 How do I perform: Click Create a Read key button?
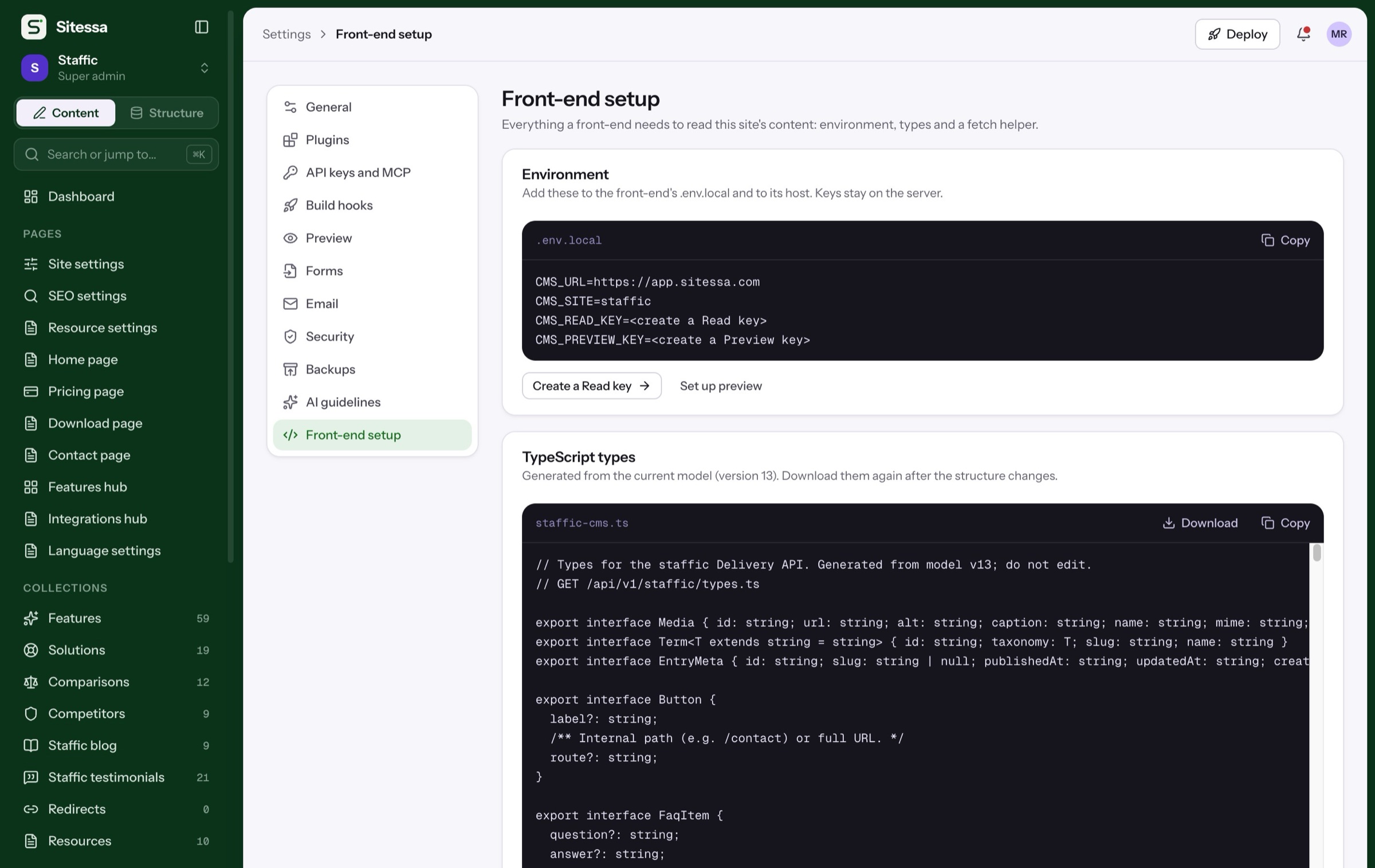click(x=592, y=386)
